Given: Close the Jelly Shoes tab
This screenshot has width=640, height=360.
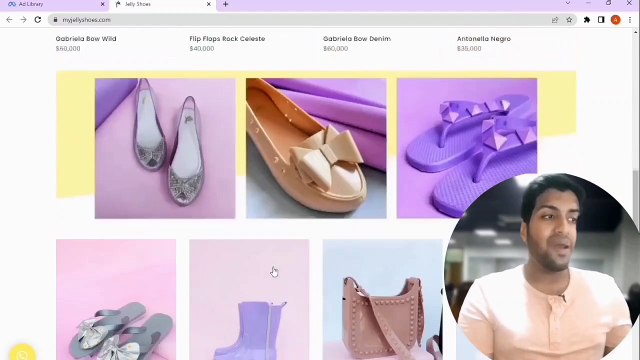Looking at the screenshot, I should [209, 4].
